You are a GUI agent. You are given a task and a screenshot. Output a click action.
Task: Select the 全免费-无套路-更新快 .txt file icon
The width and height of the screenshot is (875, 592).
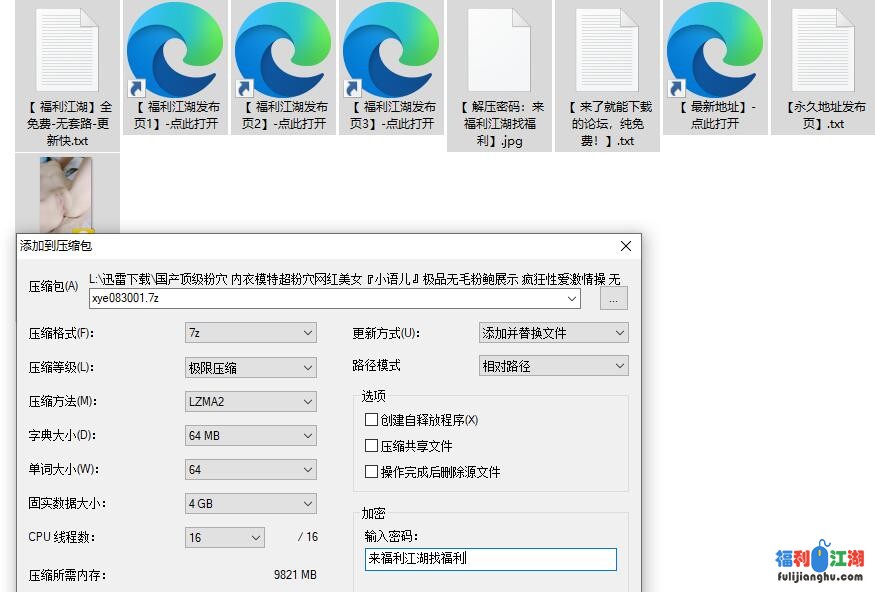[x=67, y=50]
